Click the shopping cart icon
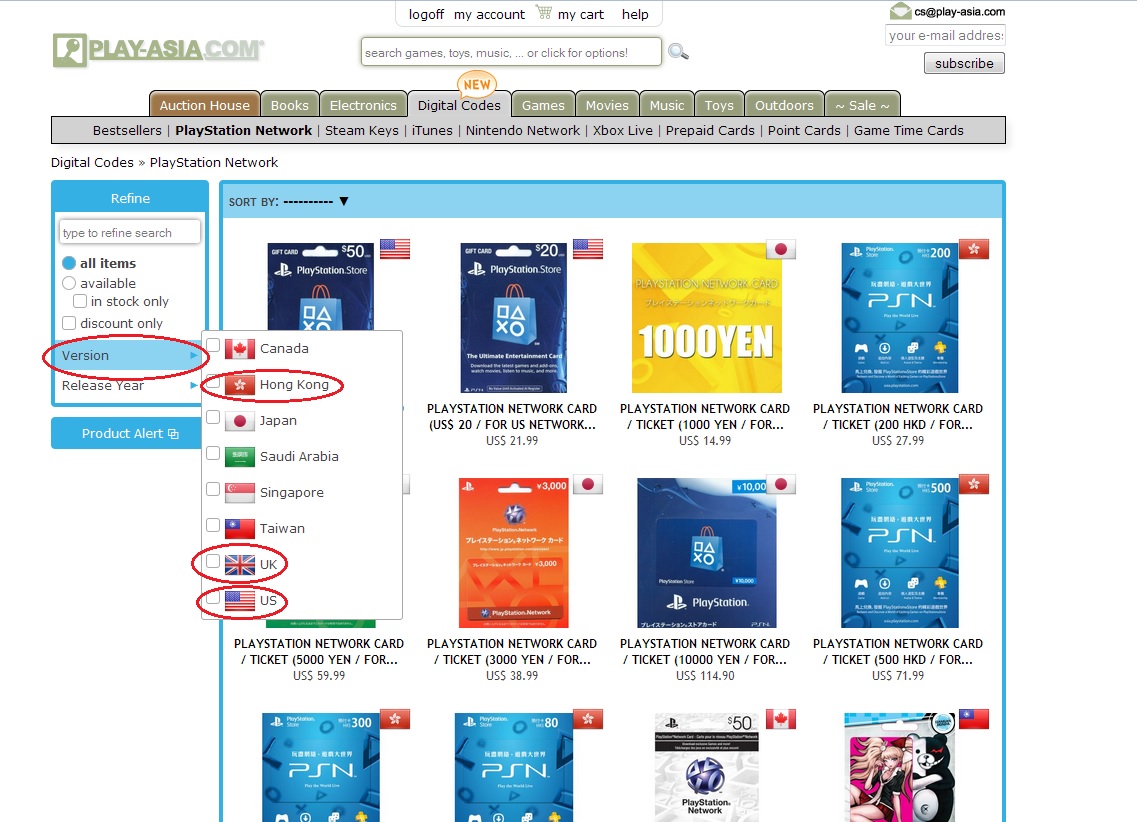 544,13
